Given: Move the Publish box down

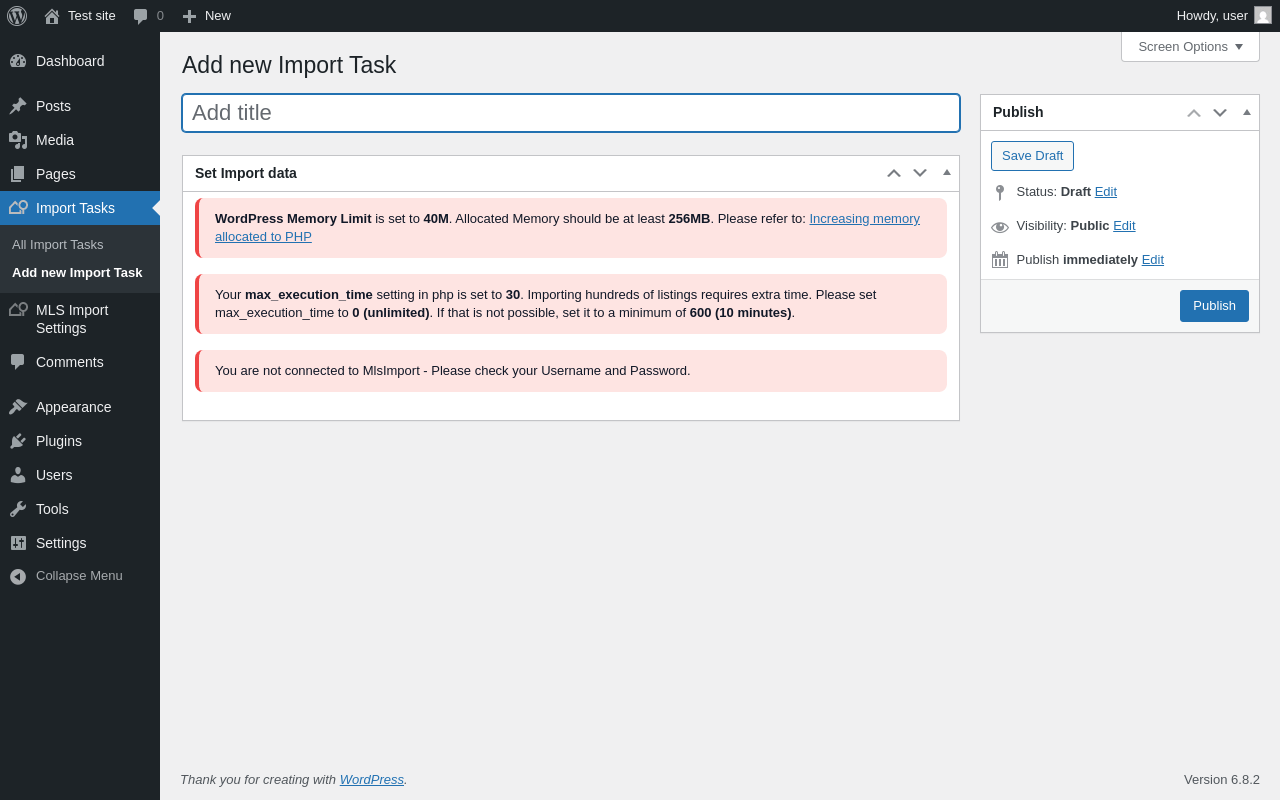Looking at the screenshot, I should 1220,113.
